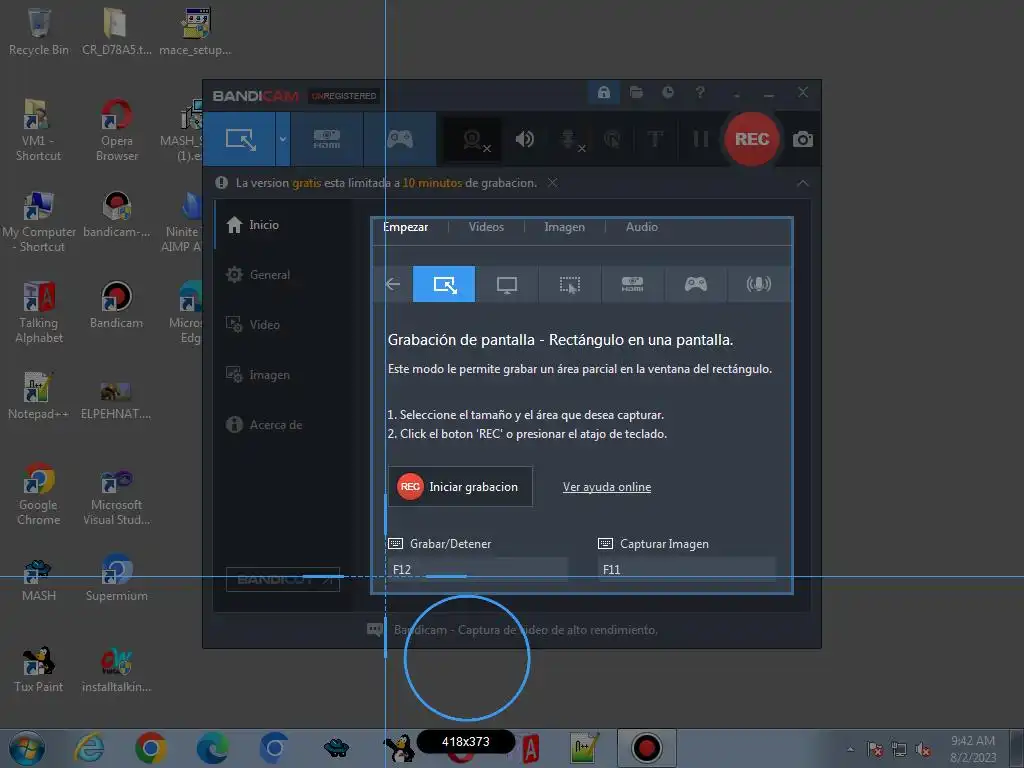Select the Talking Alphabet desktop icon
This screenshot has height=768, width=1024.
(x=39, y=312)
